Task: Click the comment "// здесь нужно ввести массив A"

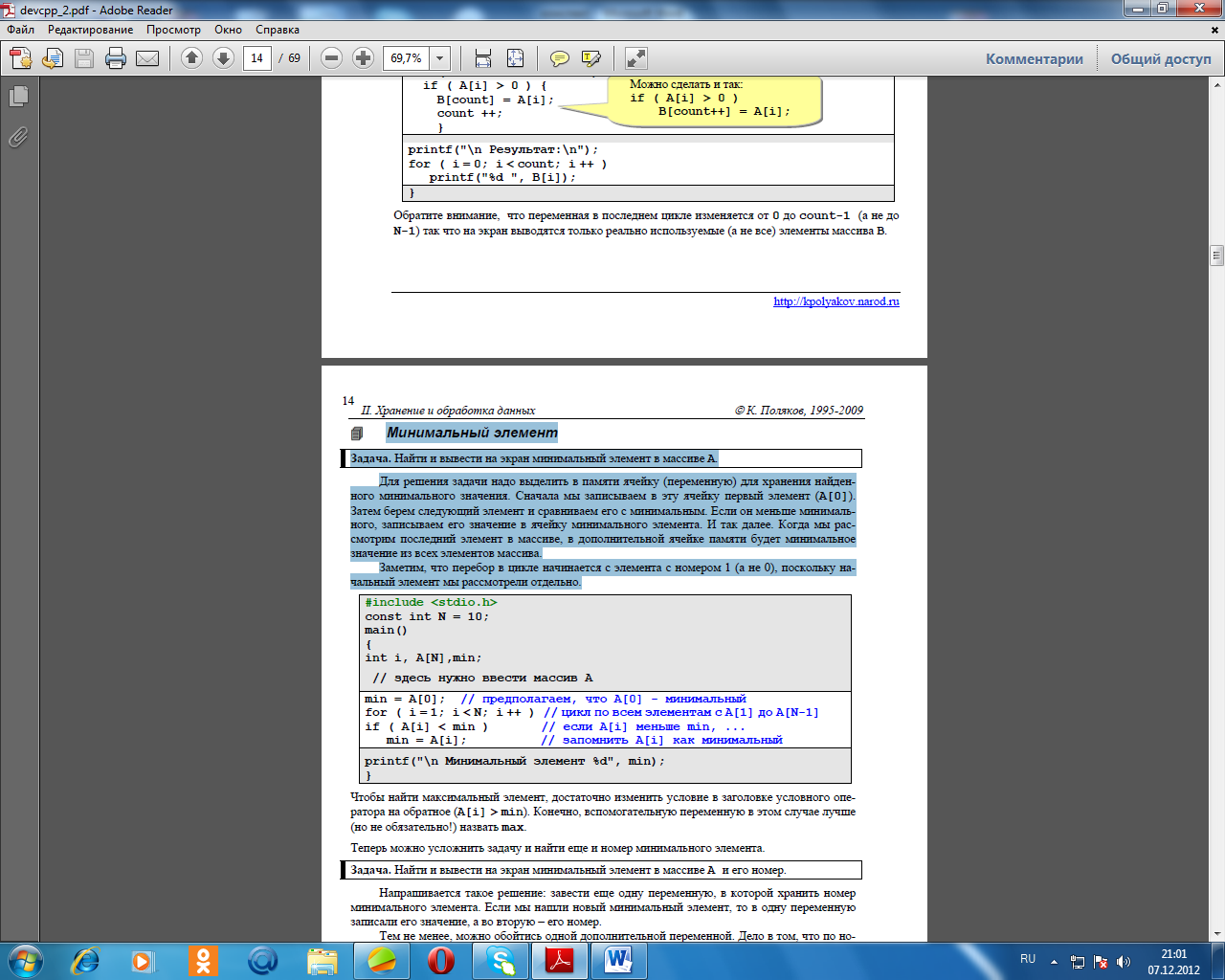Action: click(482, 678)
